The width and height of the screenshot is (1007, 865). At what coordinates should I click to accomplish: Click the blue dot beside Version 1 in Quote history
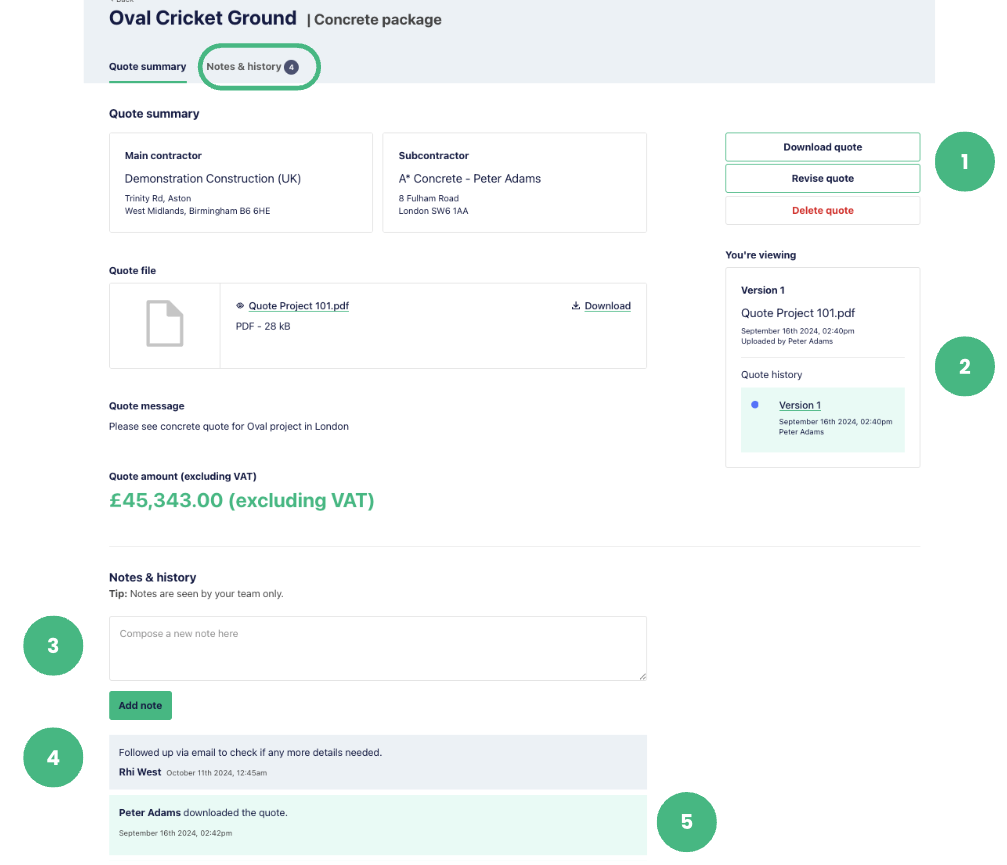(x=755, y=405)
